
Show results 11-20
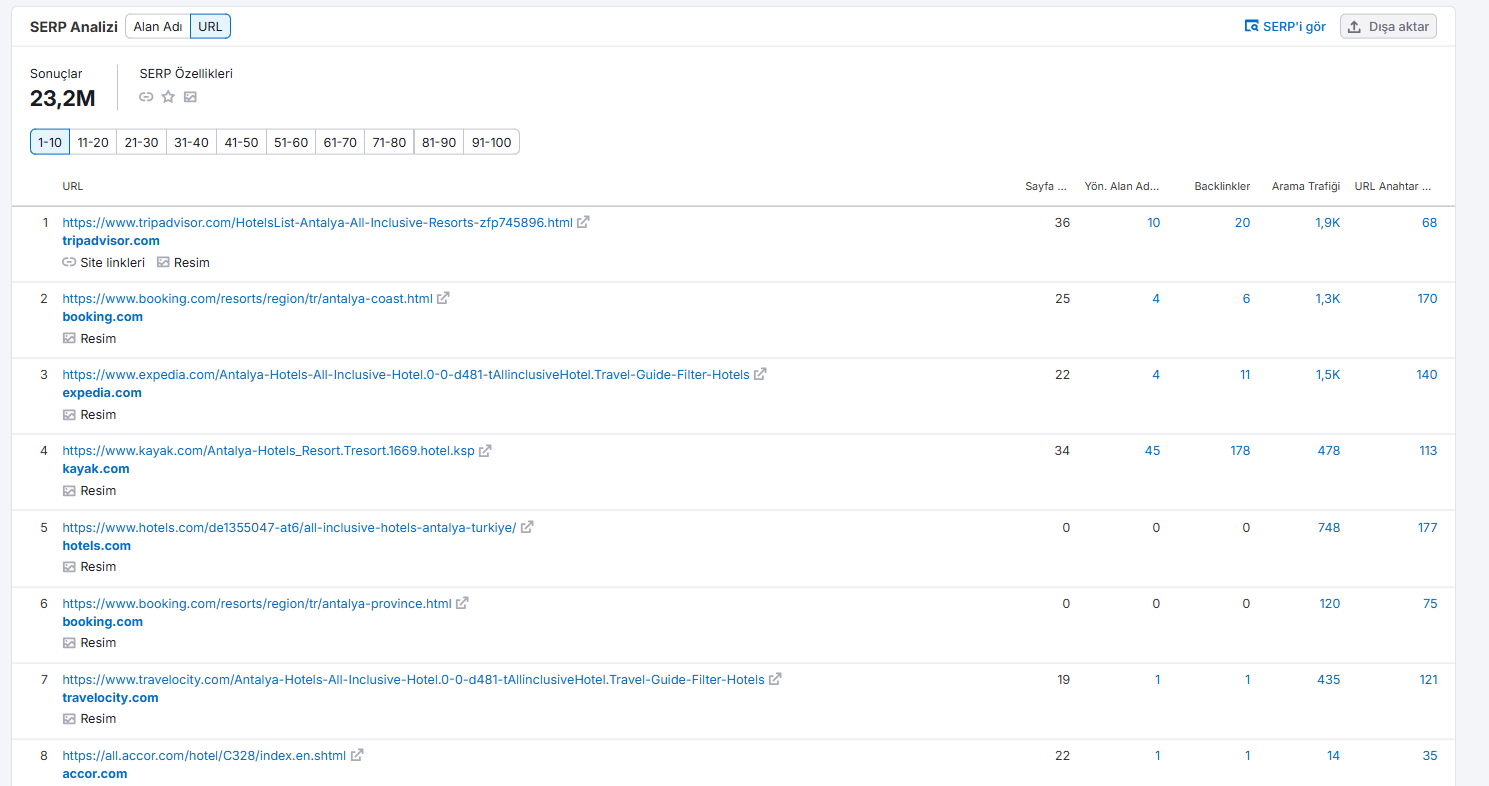(x=93, y=142)
